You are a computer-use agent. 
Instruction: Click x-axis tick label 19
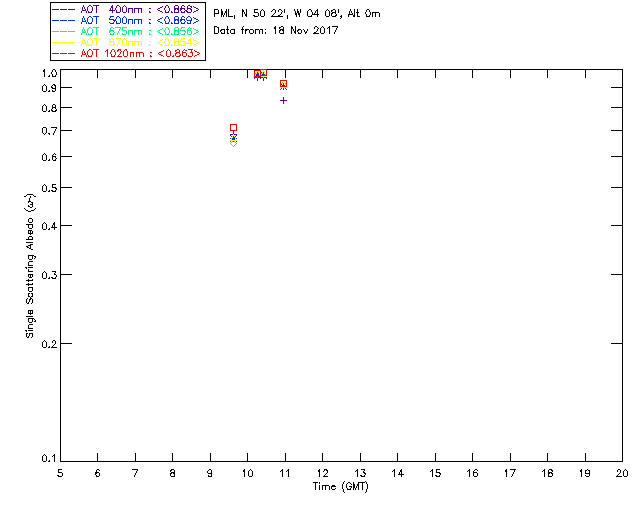[585, 473]
